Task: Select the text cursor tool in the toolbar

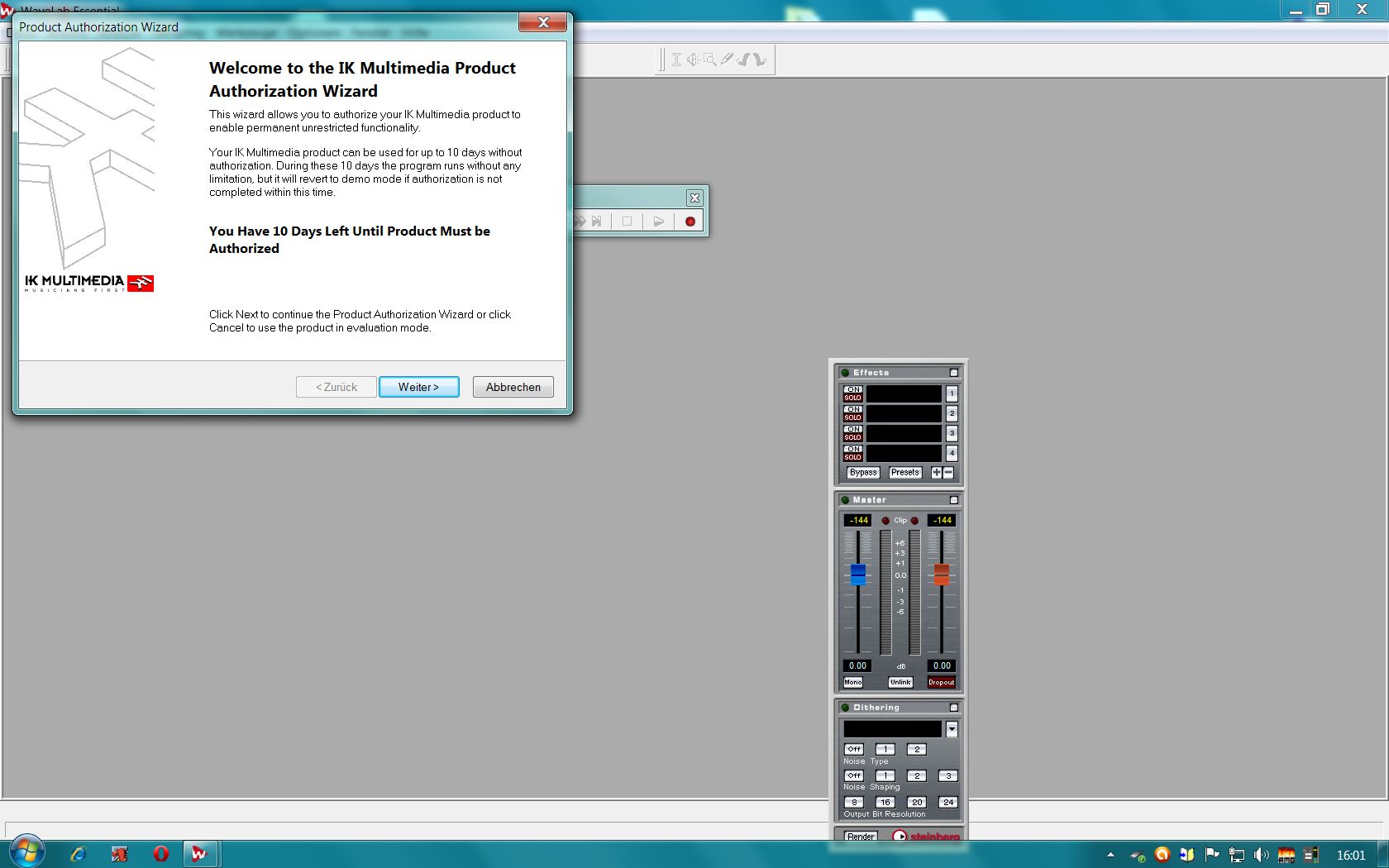Action: 676,60
